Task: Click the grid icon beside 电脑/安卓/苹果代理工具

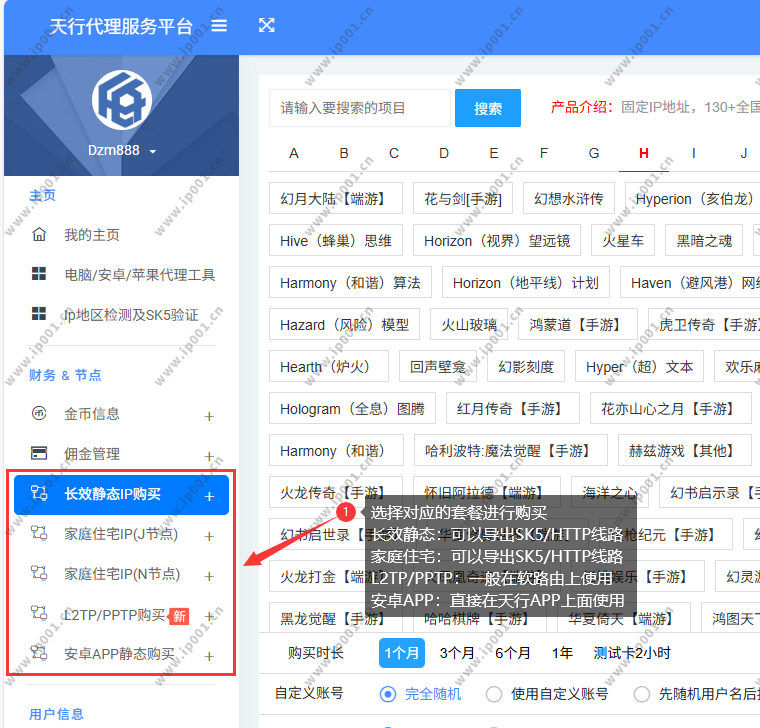Action: coord(40,275)
